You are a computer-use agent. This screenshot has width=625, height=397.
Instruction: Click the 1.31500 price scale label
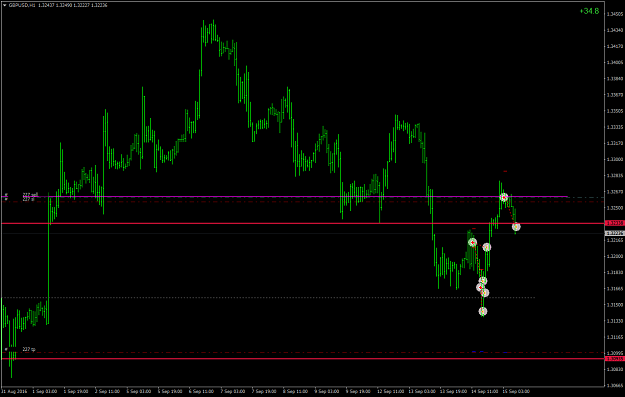point(615,305)
